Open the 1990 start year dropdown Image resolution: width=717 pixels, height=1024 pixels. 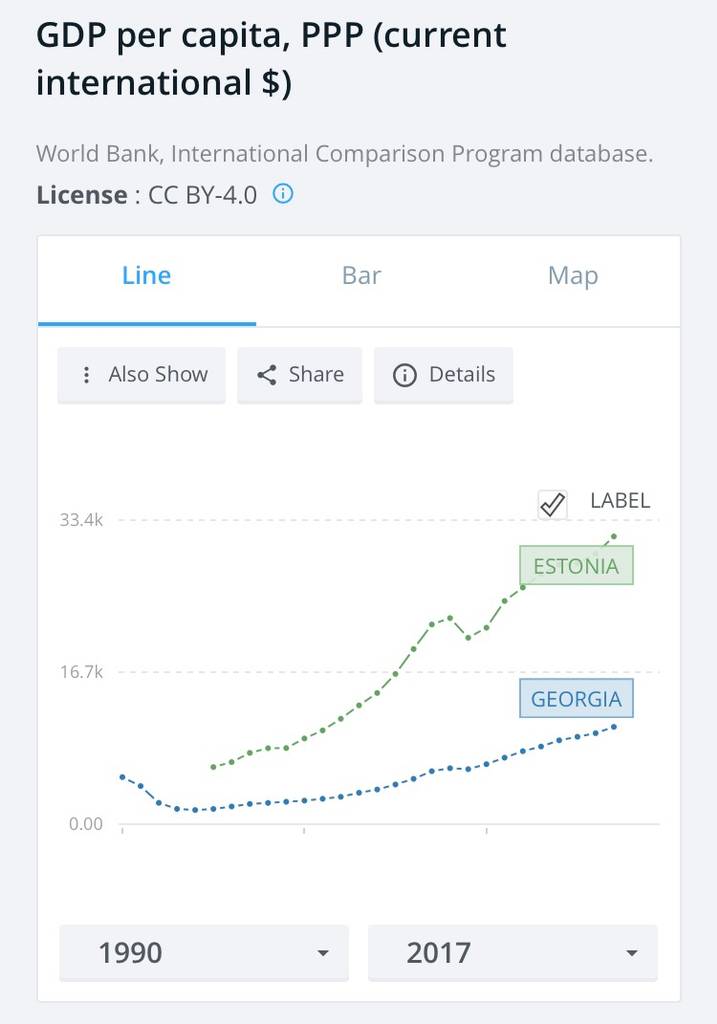click(204, 952)
